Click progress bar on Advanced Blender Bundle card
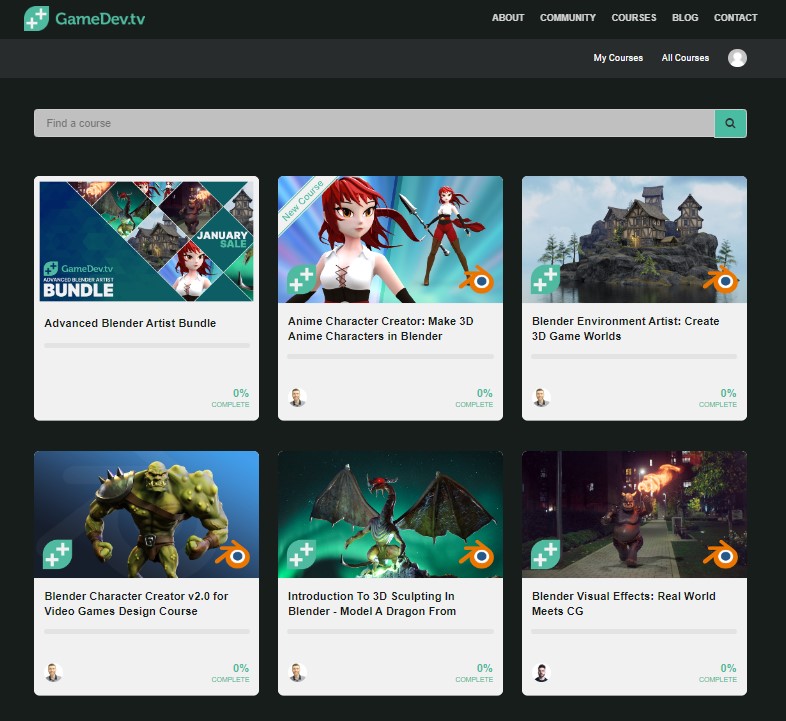The image size is (786, 721). click(147, 345)
